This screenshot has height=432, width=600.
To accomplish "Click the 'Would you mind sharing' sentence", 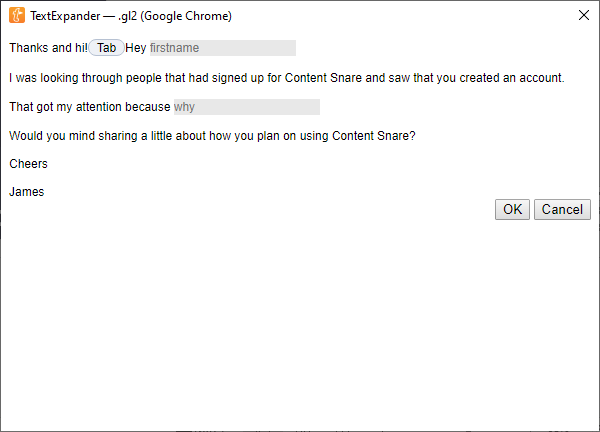I will point(212,136).
